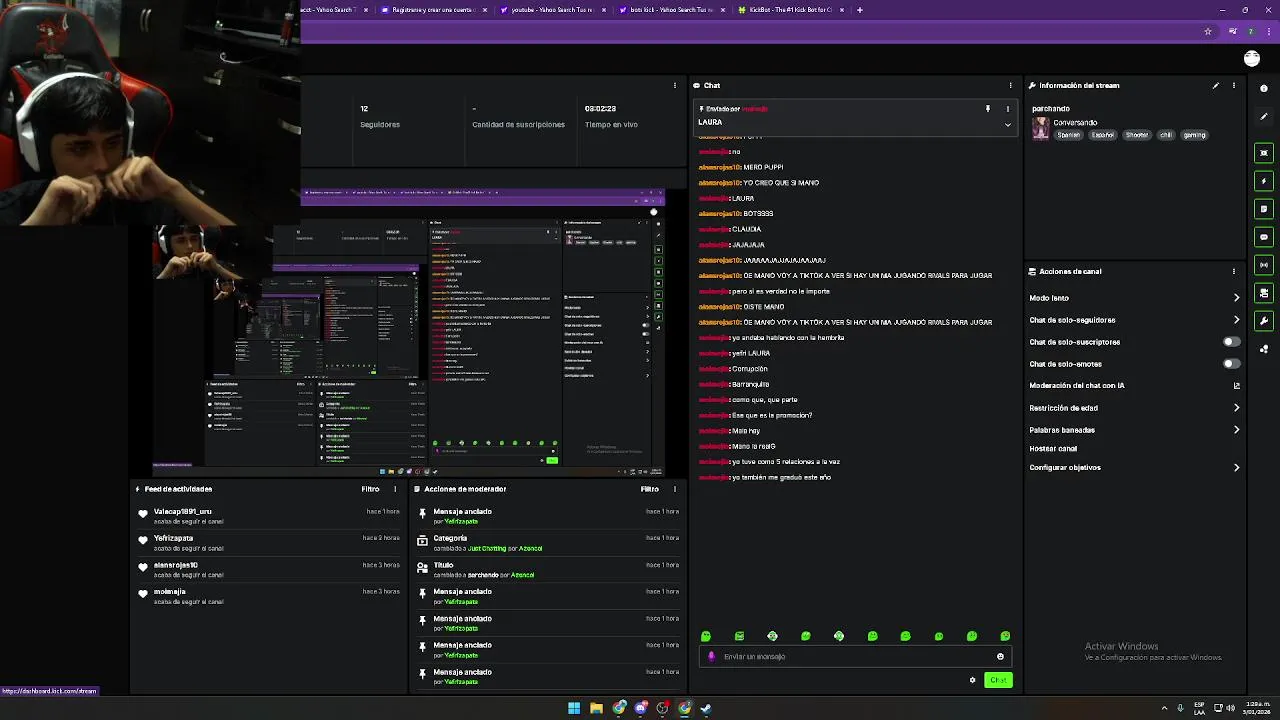
Task: Open chat settings gear beside Chat button
Action: [972, 680]
